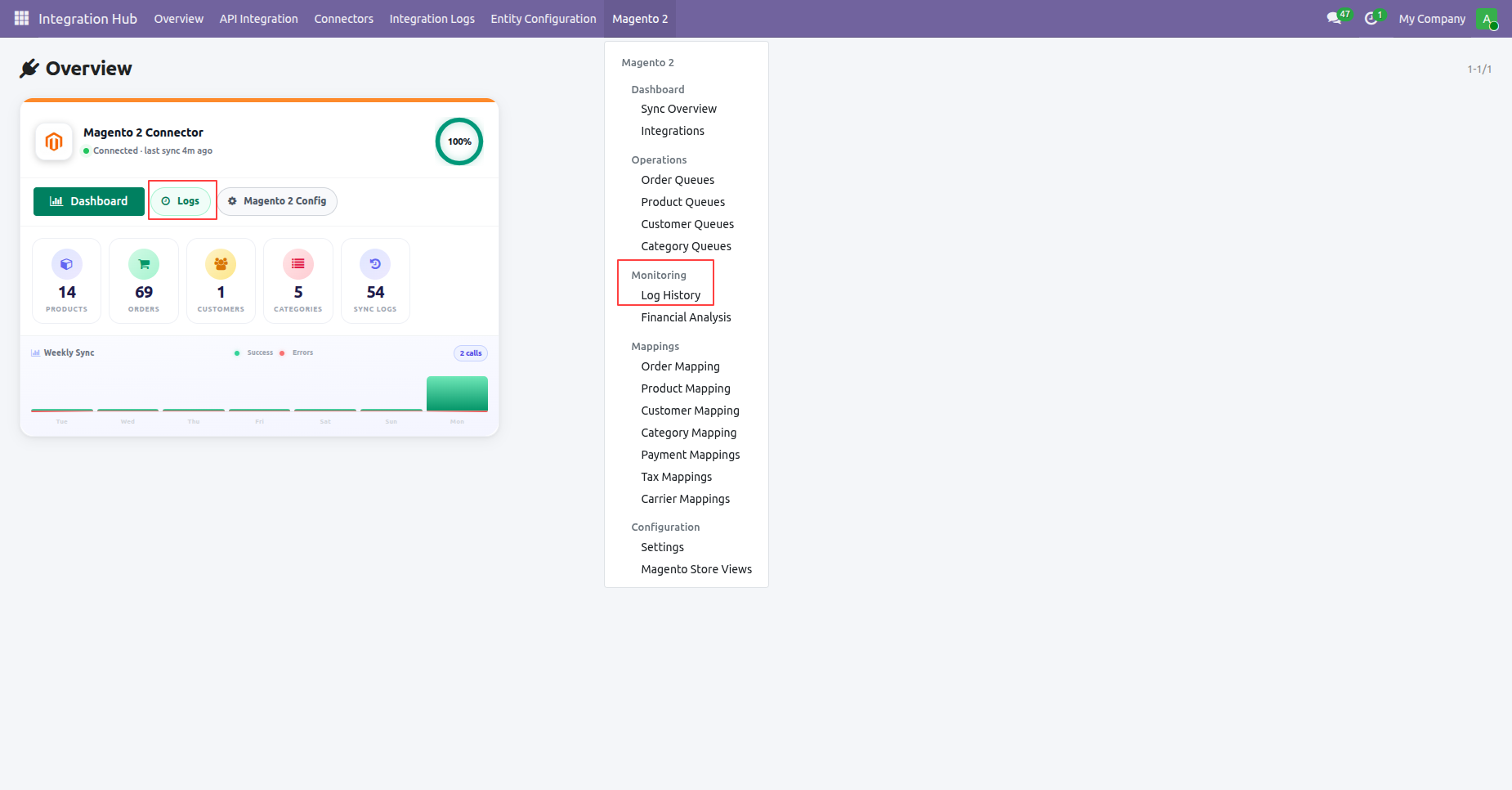
Task: Open the Integration Logs menu
Action: tap(432, 19)
